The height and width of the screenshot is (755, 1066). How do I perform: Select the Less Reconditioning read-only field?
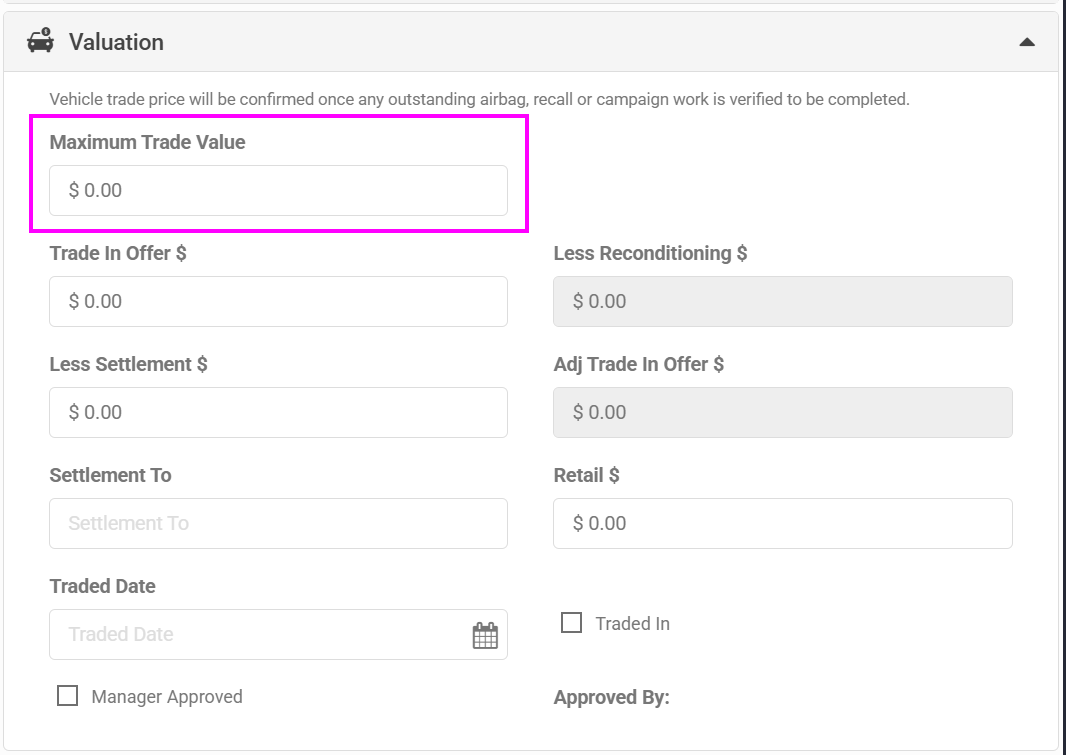point(782,301)
